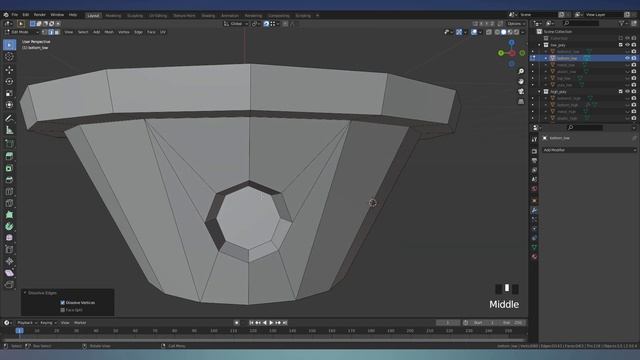Toggle X-ray display in viewport header
Viewport: 640px width, 360px height.
tap(489, 32)
